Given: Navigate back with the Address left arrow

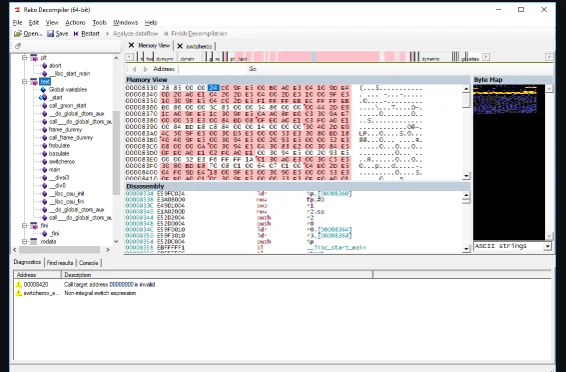Looking at the screenshot, I should coord(134,69).
